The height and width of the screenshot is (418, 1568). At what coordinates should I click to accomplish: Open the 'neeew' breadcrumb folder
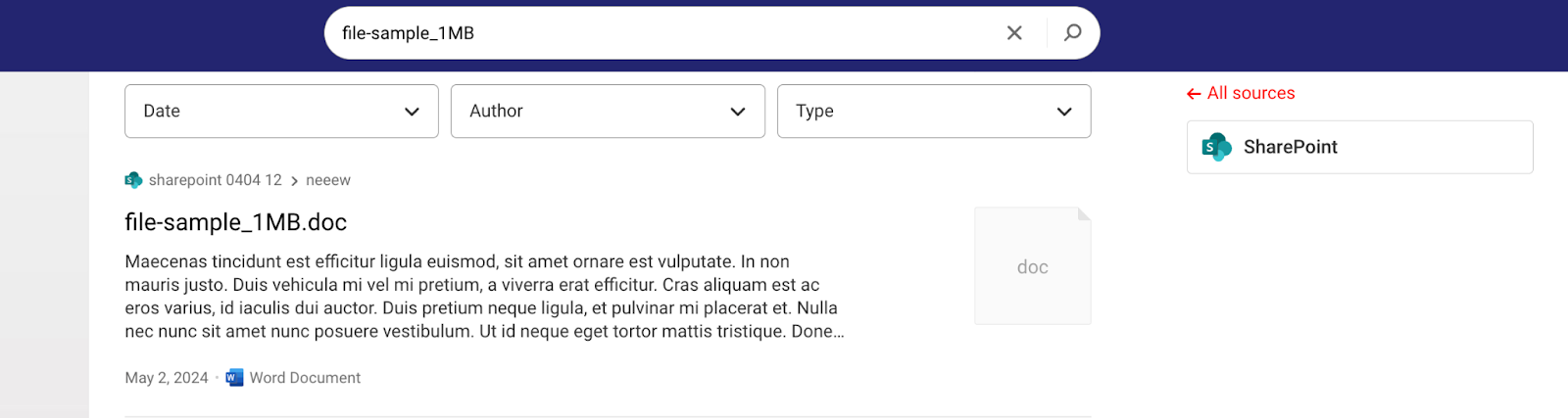(328, 180)
